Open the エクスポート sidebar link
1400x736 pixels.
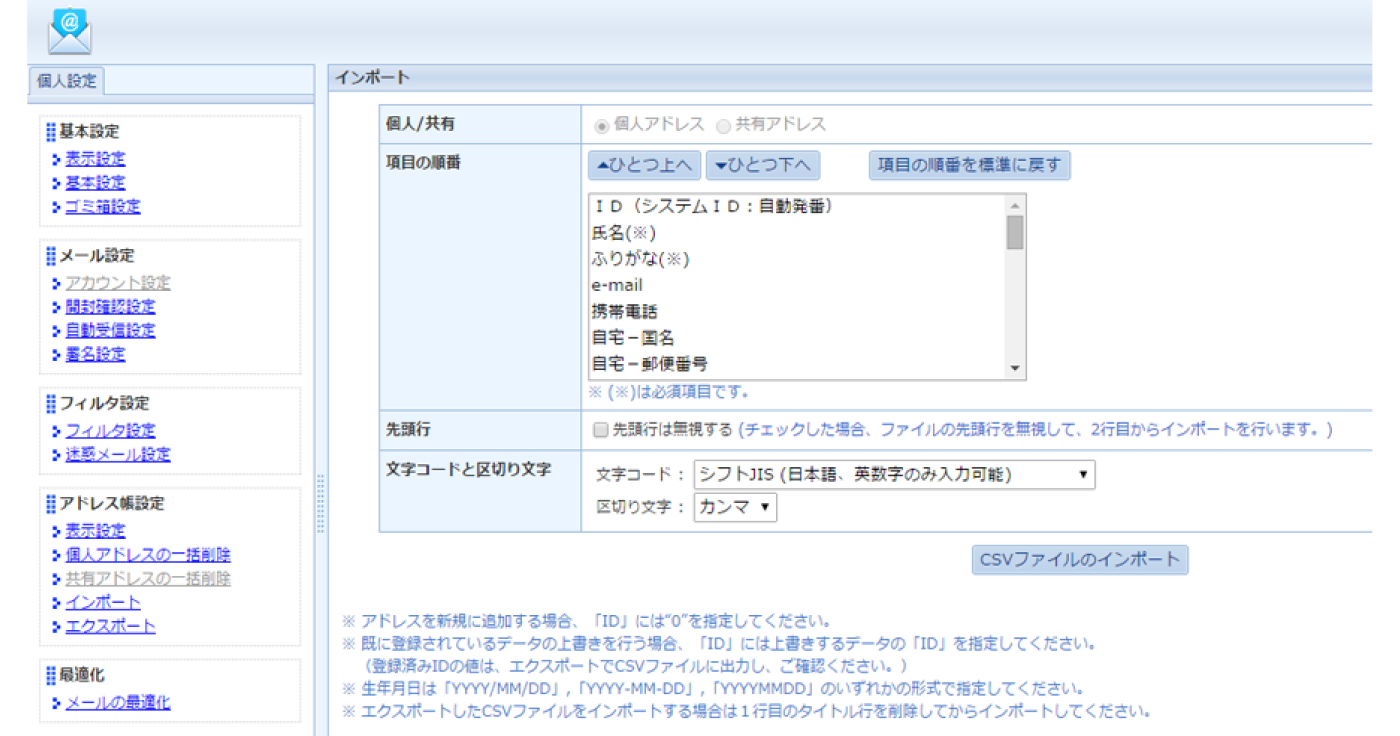[x=110, y=627]
